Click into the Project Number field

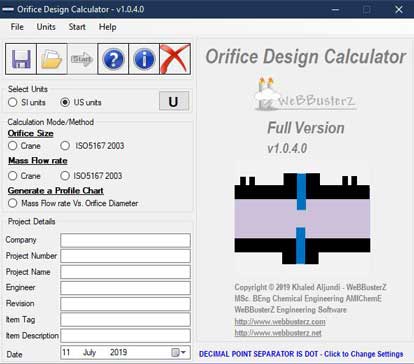pyautogui.click(x=125, y=256)
